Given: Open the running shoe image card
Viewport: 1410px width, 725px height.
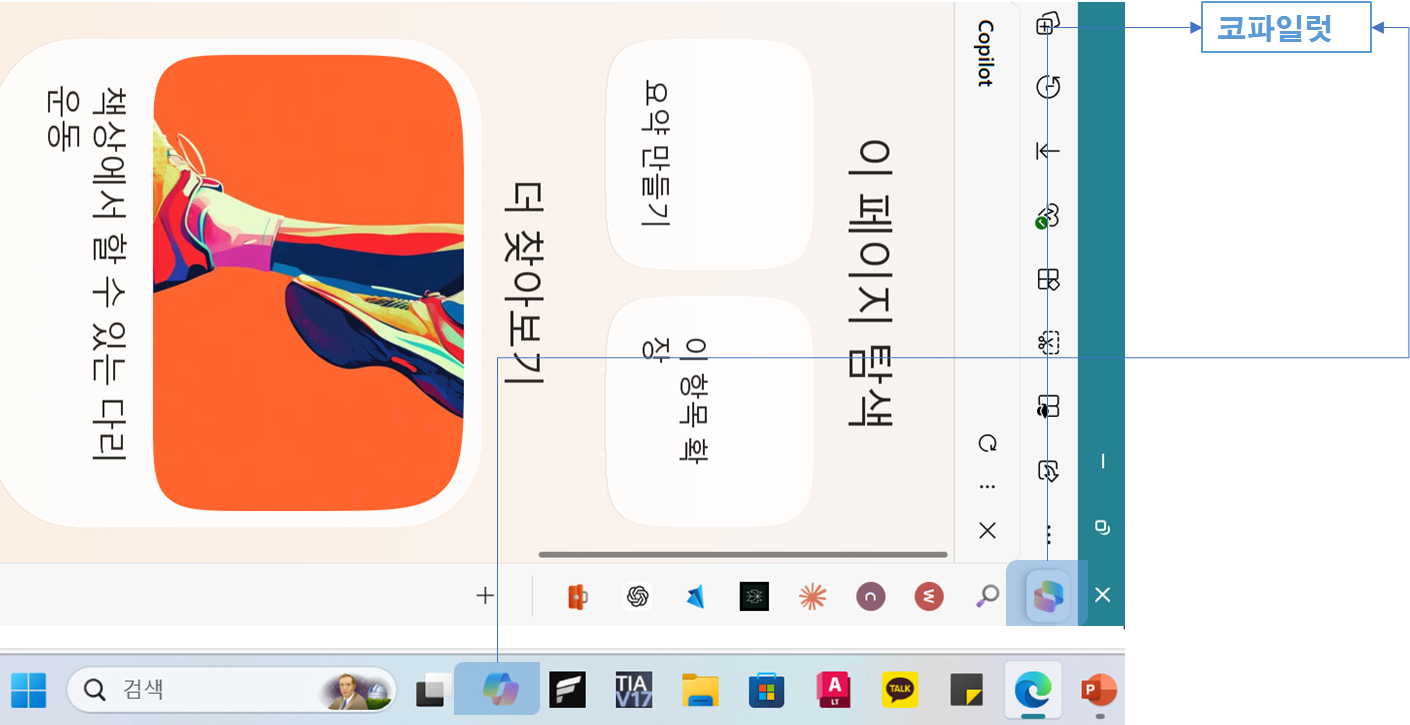Looking at the screenshot, I should (308, 283).
